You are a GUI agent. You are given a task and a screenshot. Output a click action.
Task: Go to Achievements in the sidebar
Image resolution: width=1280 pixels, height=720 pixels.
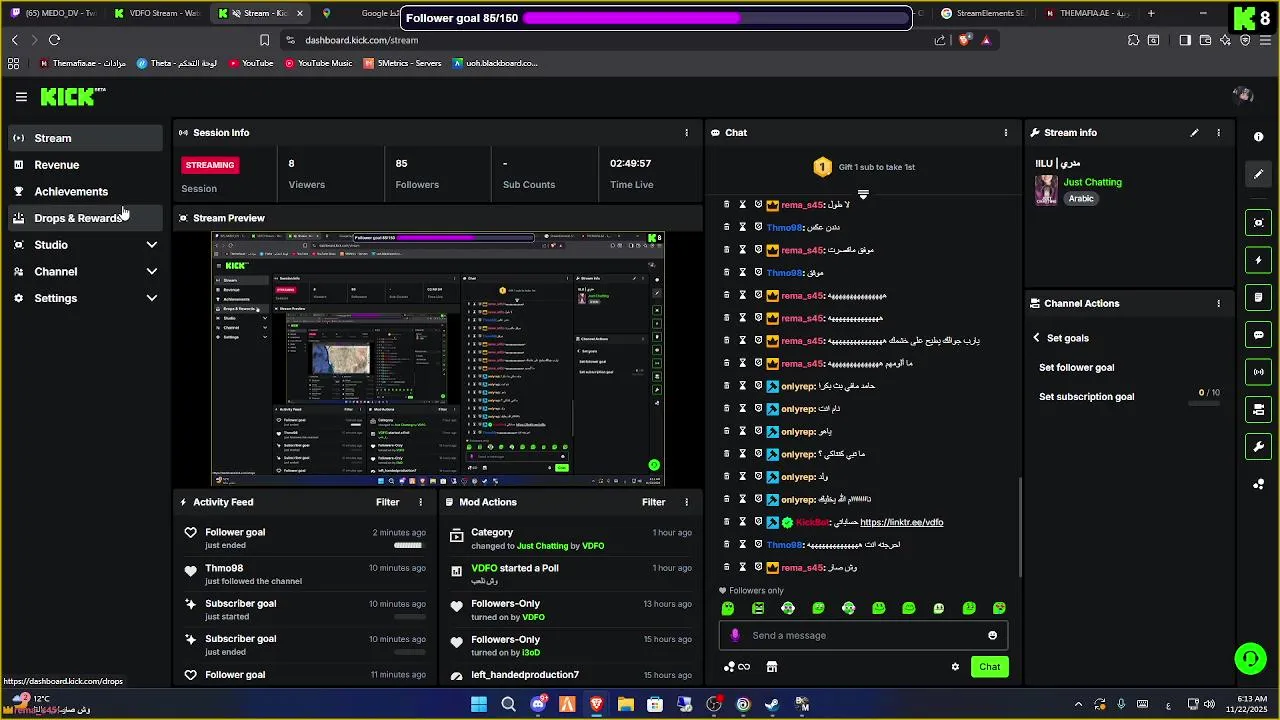pos(85,191)
